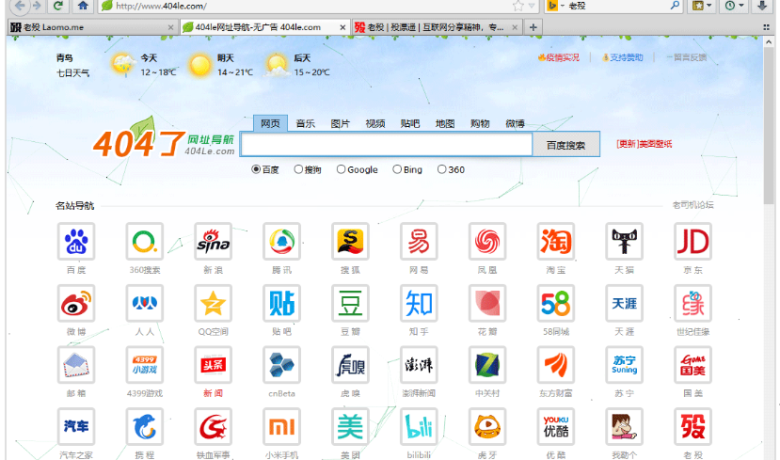Open the Baidu site icon
Viewport: 780px width, 460px height.
pos(76,241)
